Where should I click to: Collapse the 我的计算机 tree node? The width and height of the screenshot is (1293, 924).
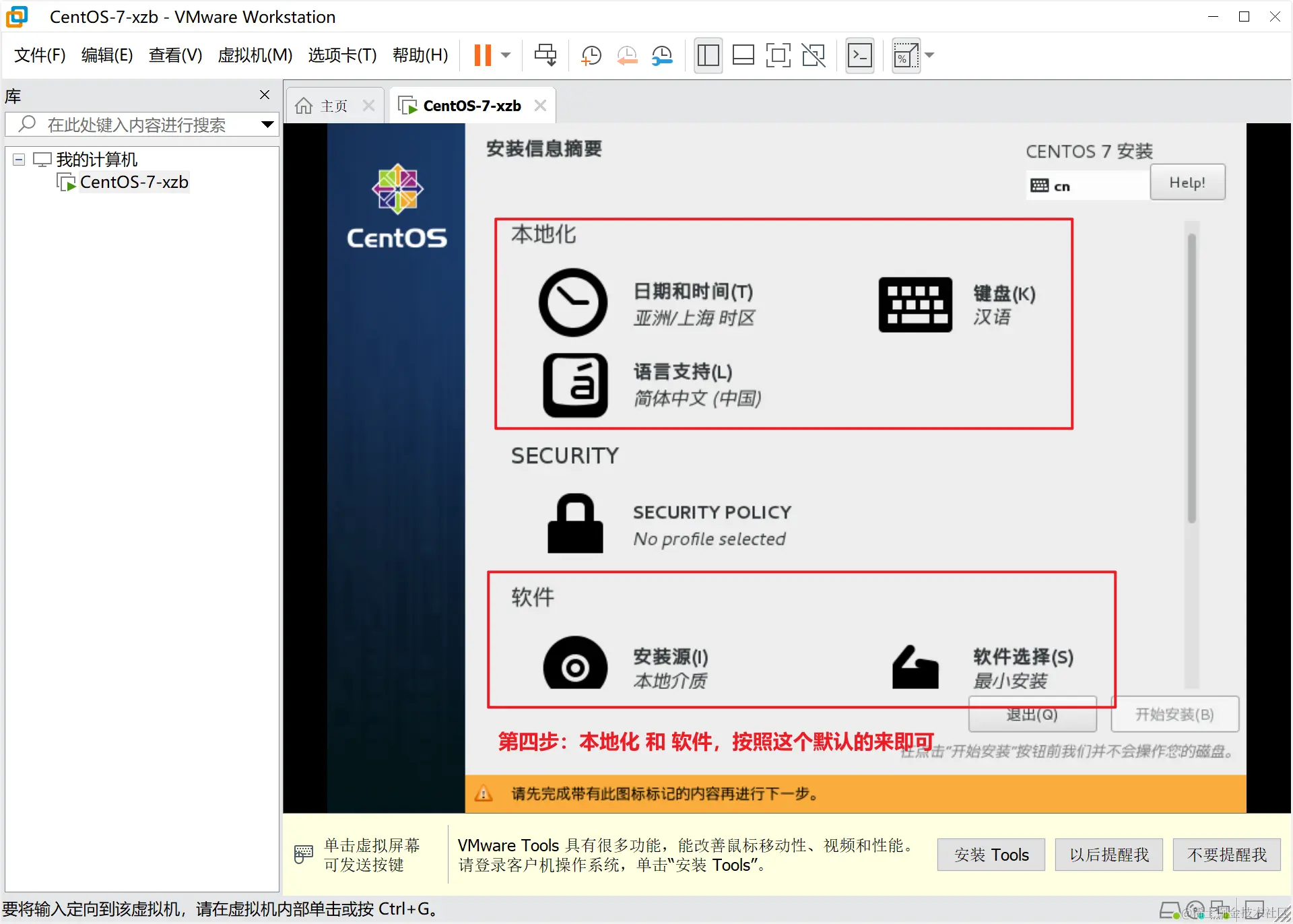(x=19, y=160)
